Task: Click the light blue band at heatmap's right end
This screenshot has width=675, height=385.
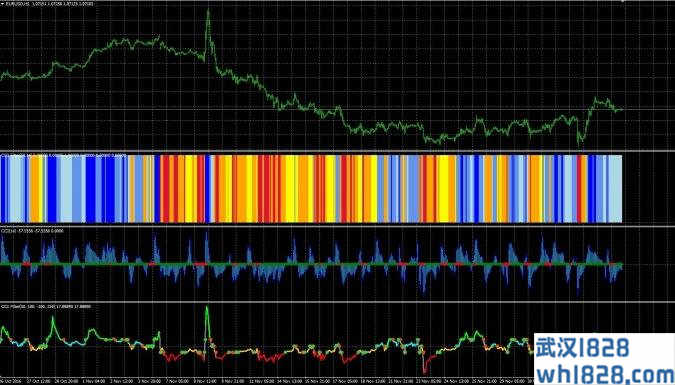Action: tap(615, 189)
